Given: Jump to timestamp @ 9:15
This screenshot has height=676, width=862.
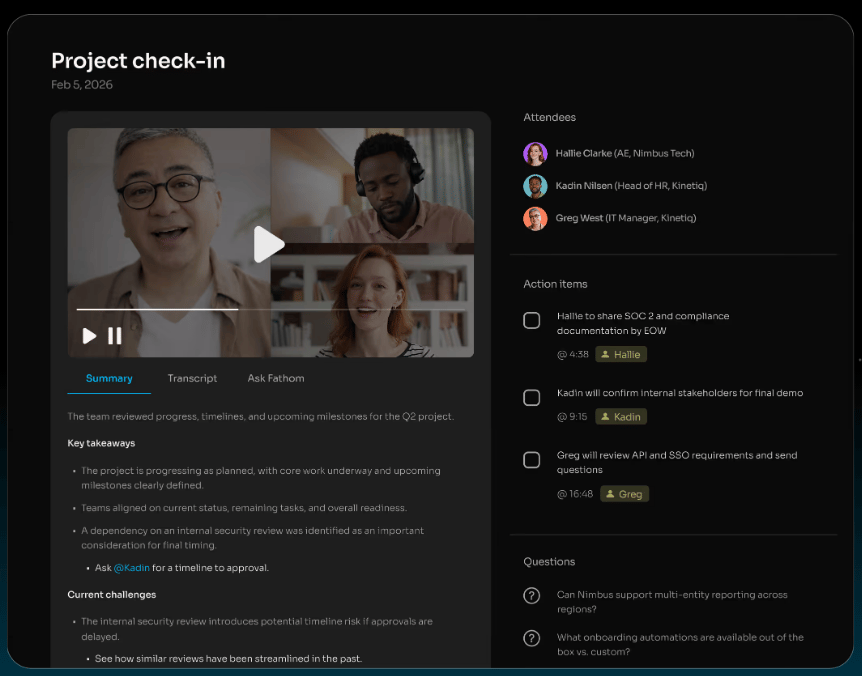Looking at the screenshot, I should point(572,417).
